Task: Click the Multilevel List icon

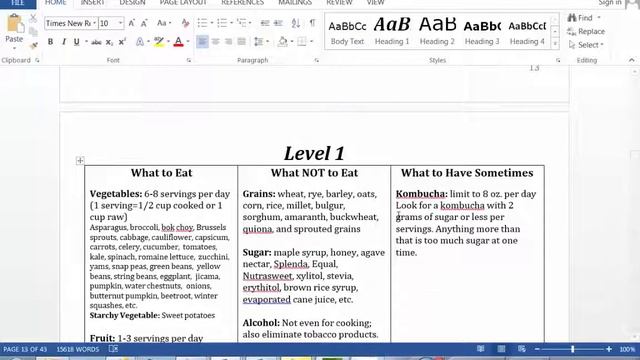Action: click(242, 23)
